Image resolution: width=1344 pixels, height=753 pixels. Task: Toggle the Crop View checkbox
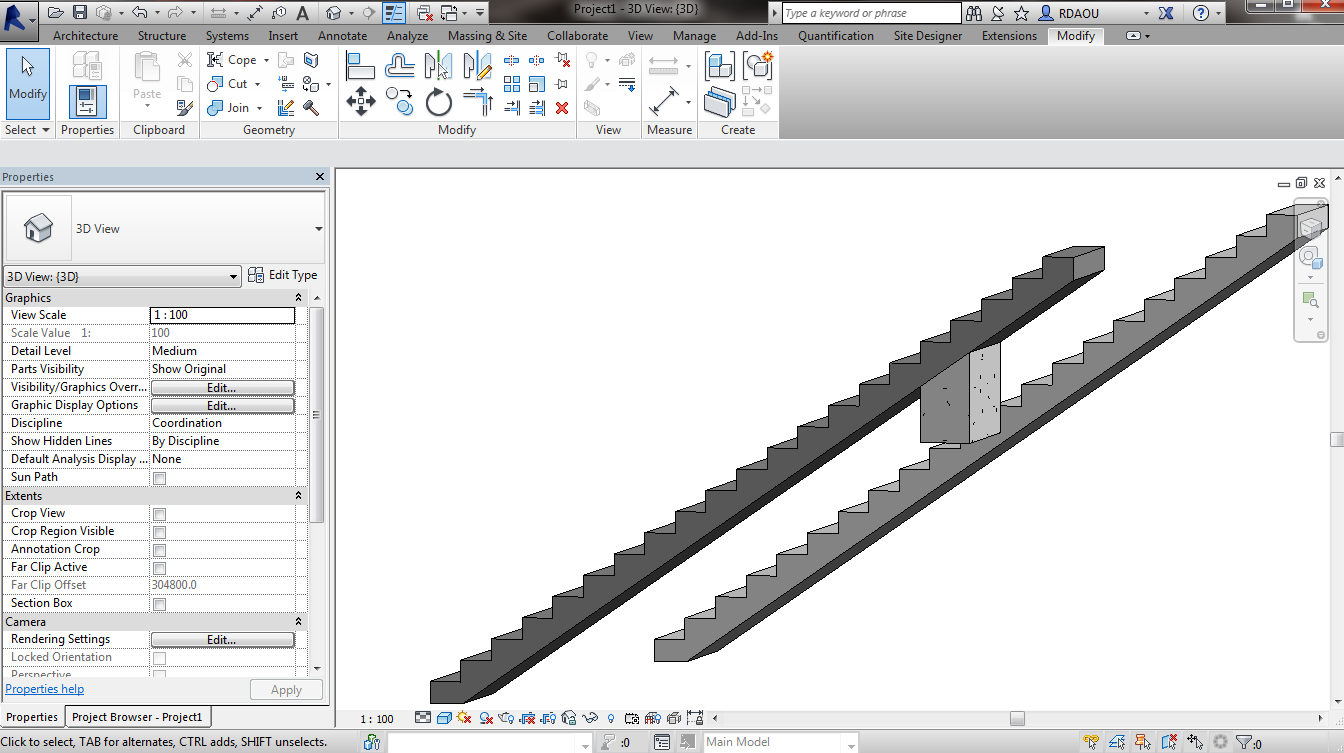pos(159,514)
